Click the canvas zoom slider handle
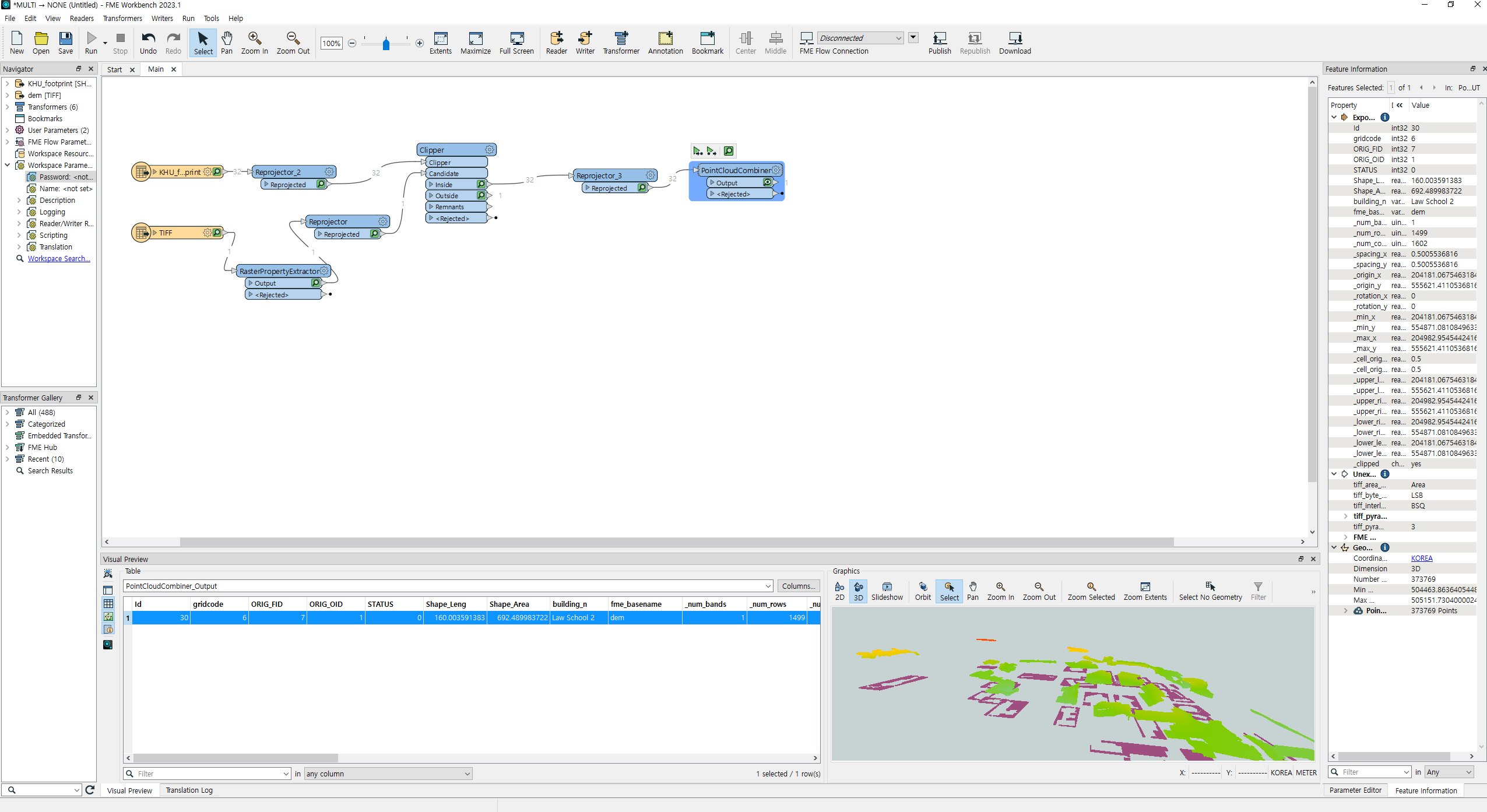The width and height of the screenshot is (1487, 812). point(386,44)
